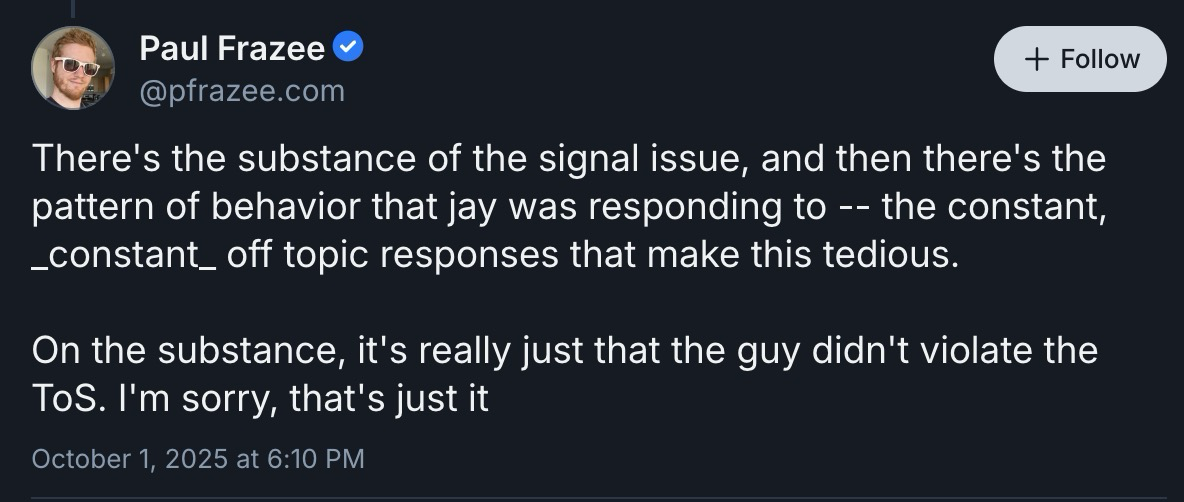
Task: Click the "_constant_" word in the post
Action: point(124,254)
